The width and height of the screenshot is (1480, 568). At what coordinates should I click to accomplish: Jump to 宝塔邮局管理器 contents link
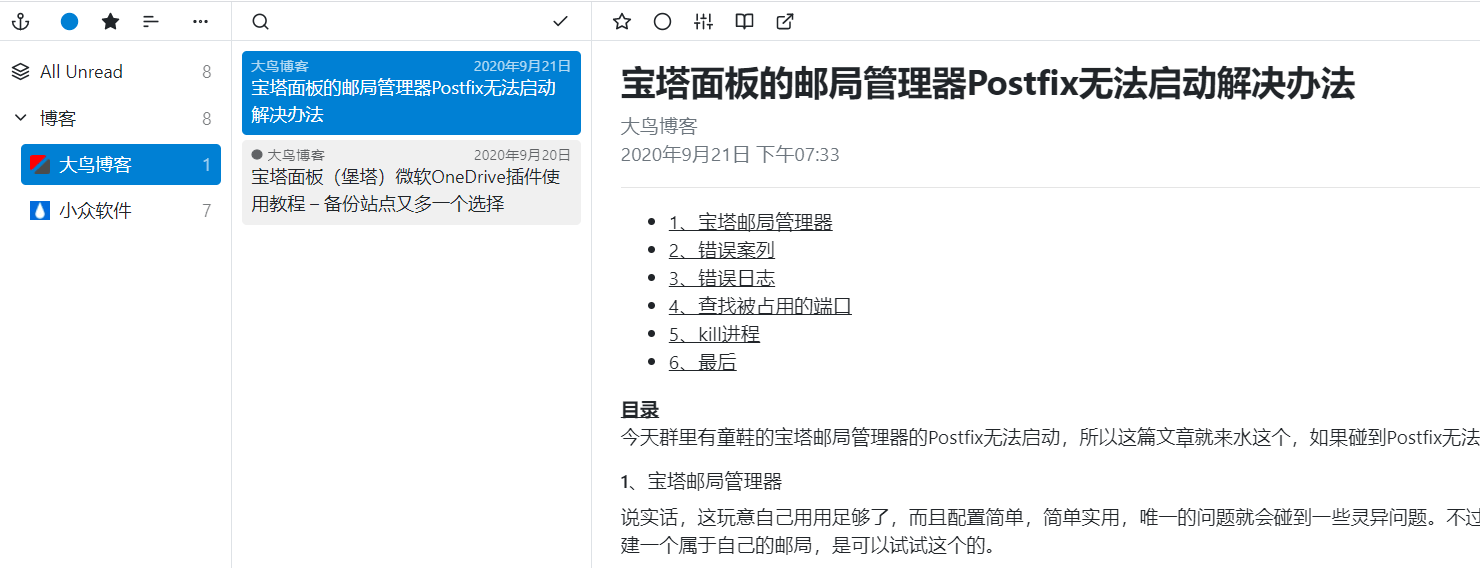[x=750, y=222]
